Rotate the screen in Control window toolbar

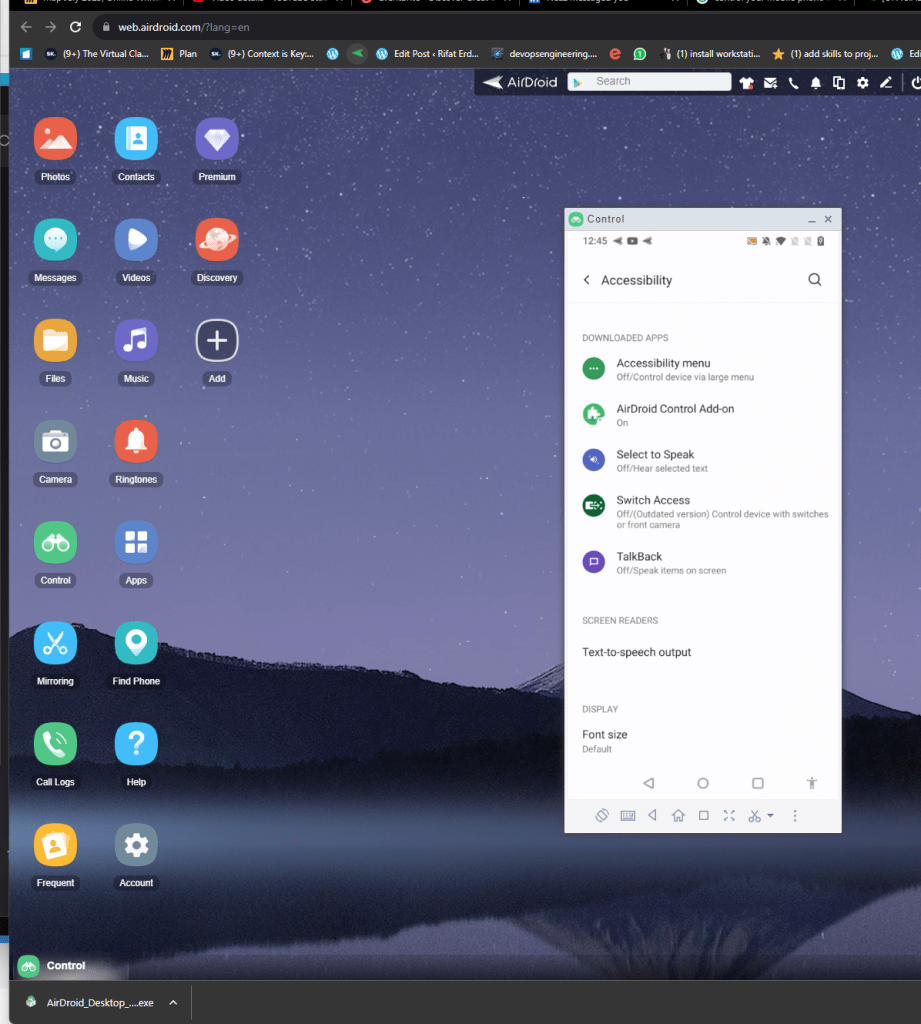coord(602,816)
